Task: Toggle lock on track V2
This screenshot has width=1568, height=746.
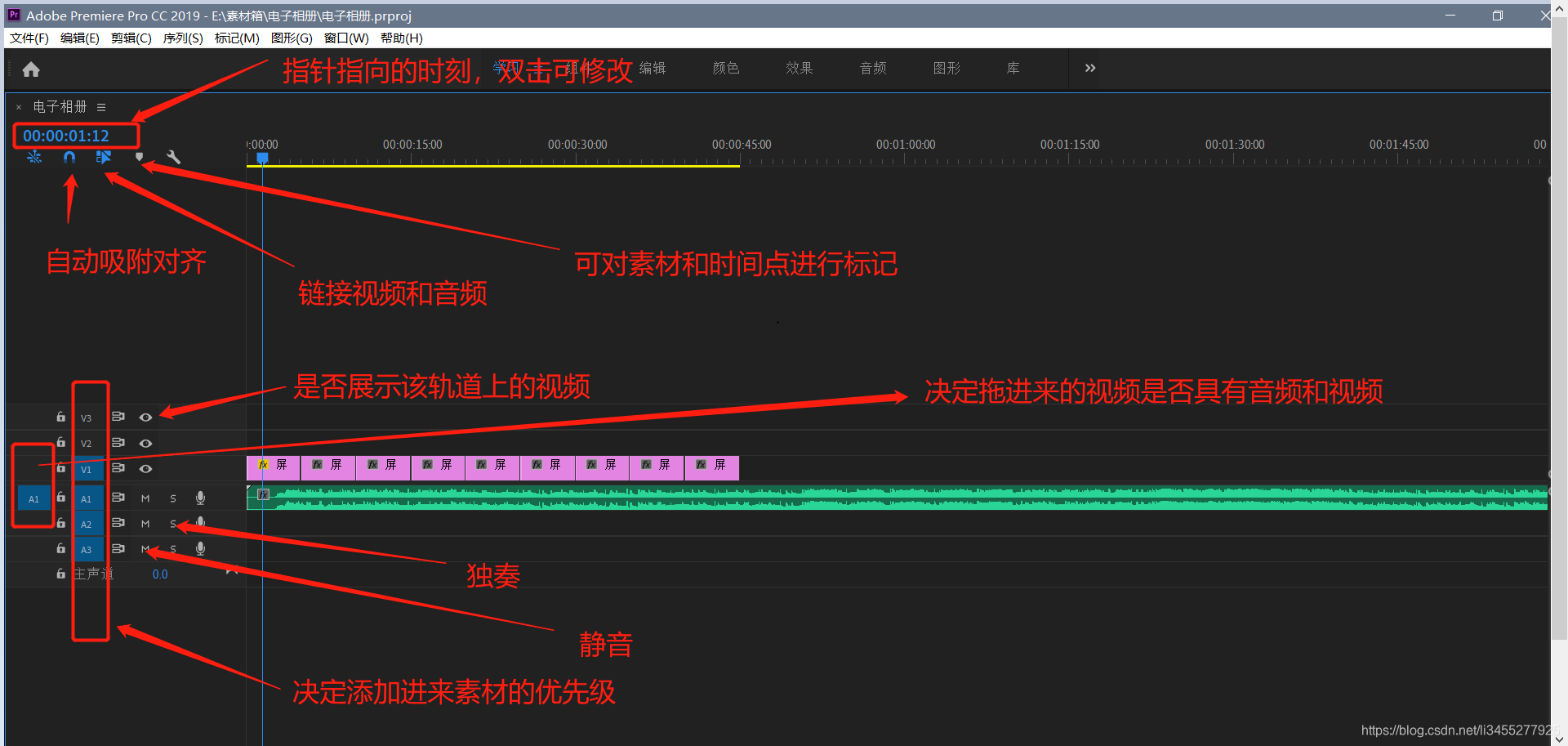Action: tap(60, 442)
